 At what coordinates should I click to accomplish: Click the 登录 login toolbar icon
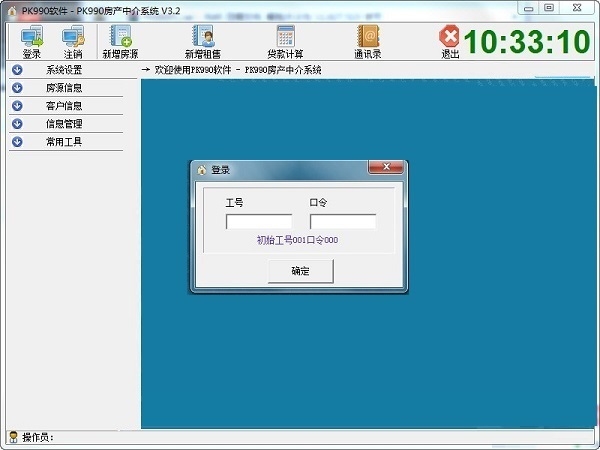pyautogui.click(x=32, y=42)
